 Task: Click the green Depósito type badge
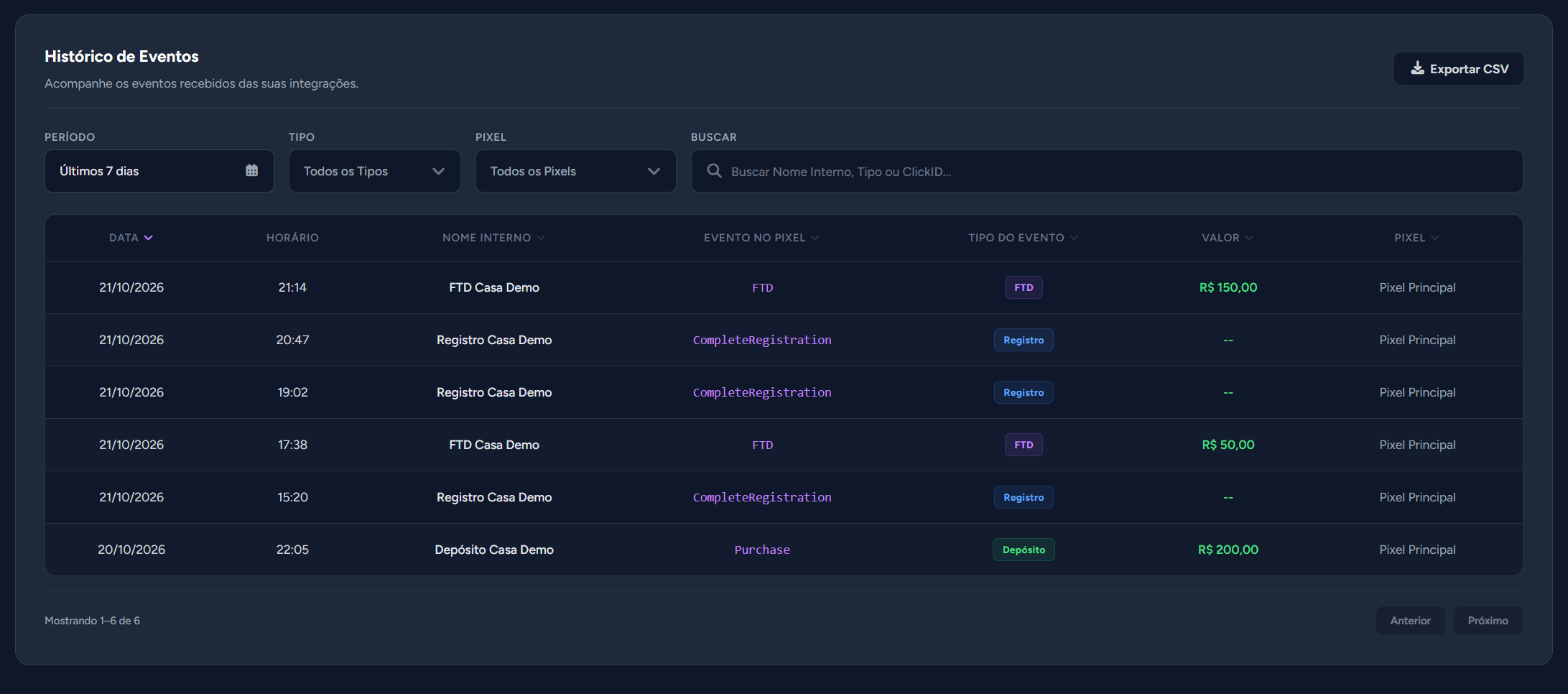(x=1023, y=550)
